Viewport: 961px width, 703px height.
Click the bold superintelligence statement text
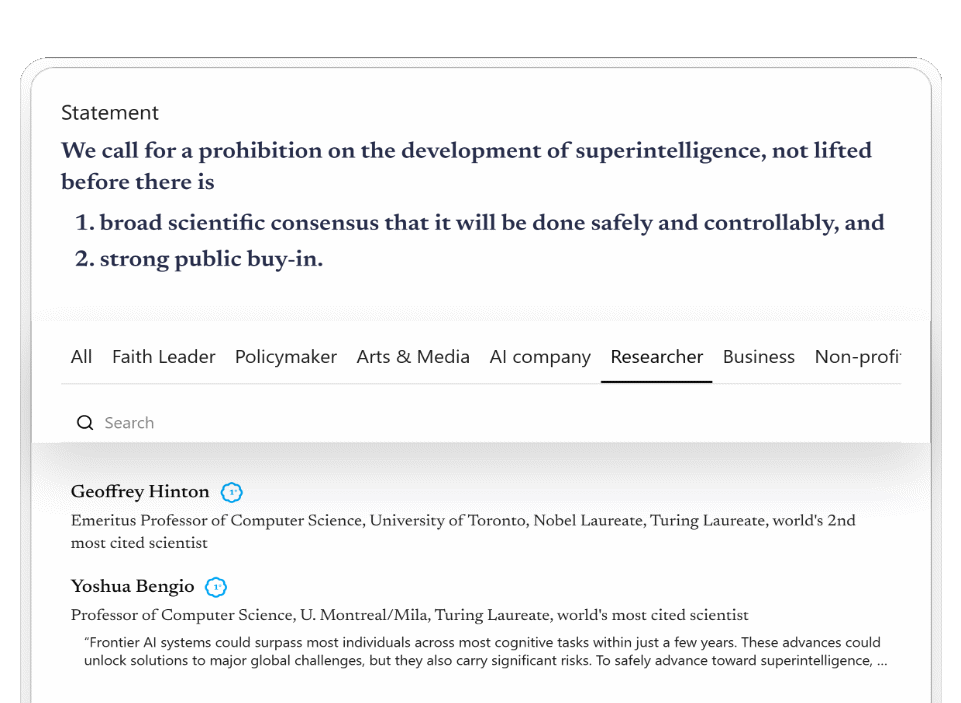click(x=465, y=150)
